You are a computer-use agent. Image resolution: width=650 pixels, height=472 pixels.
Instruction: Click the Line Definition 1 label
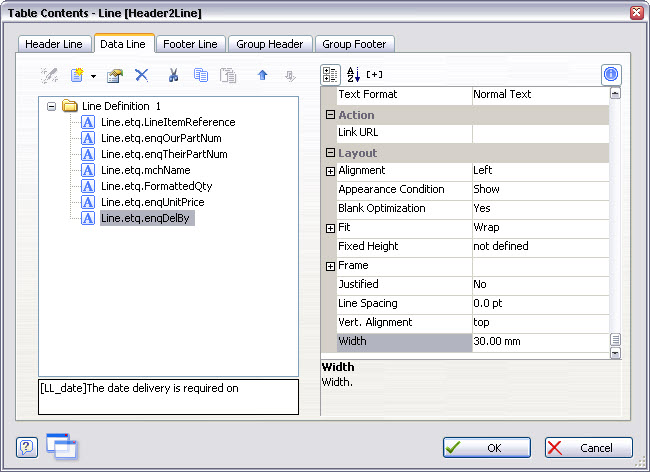[x=121, y=106]
